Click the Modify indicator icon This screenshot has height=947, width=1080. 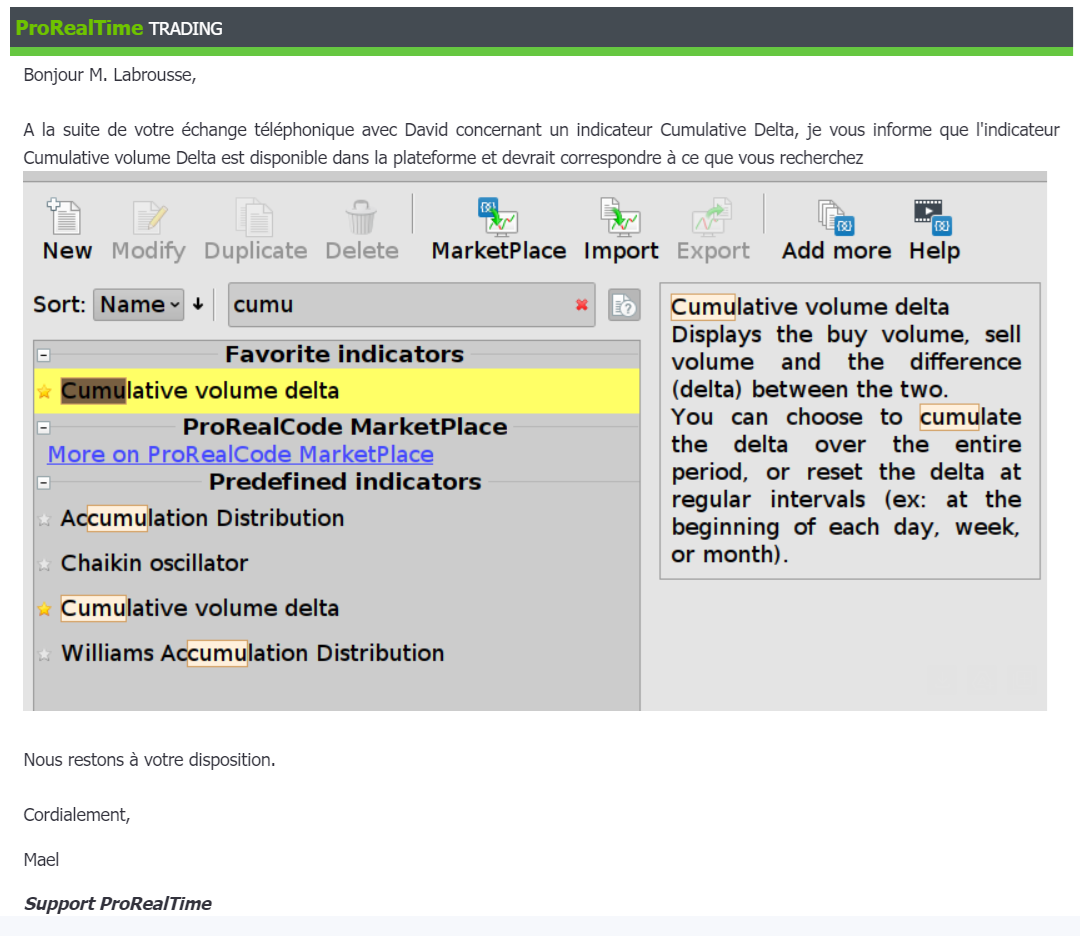coord(148,217)
